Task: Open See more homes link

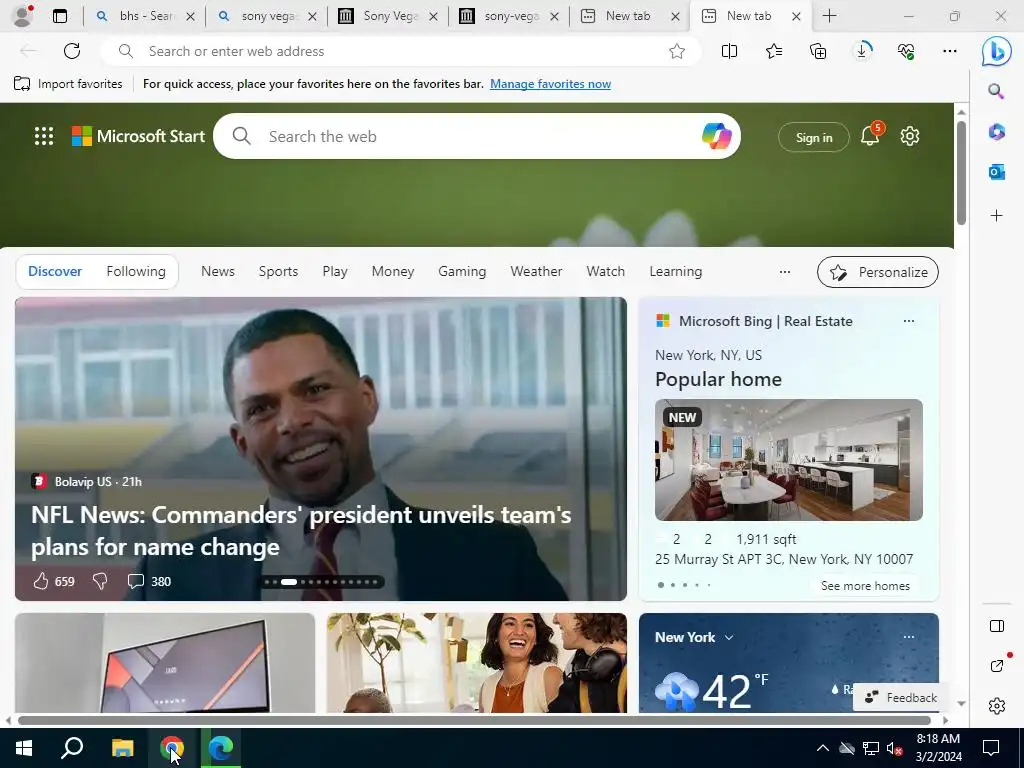Action: pos(865,586)
